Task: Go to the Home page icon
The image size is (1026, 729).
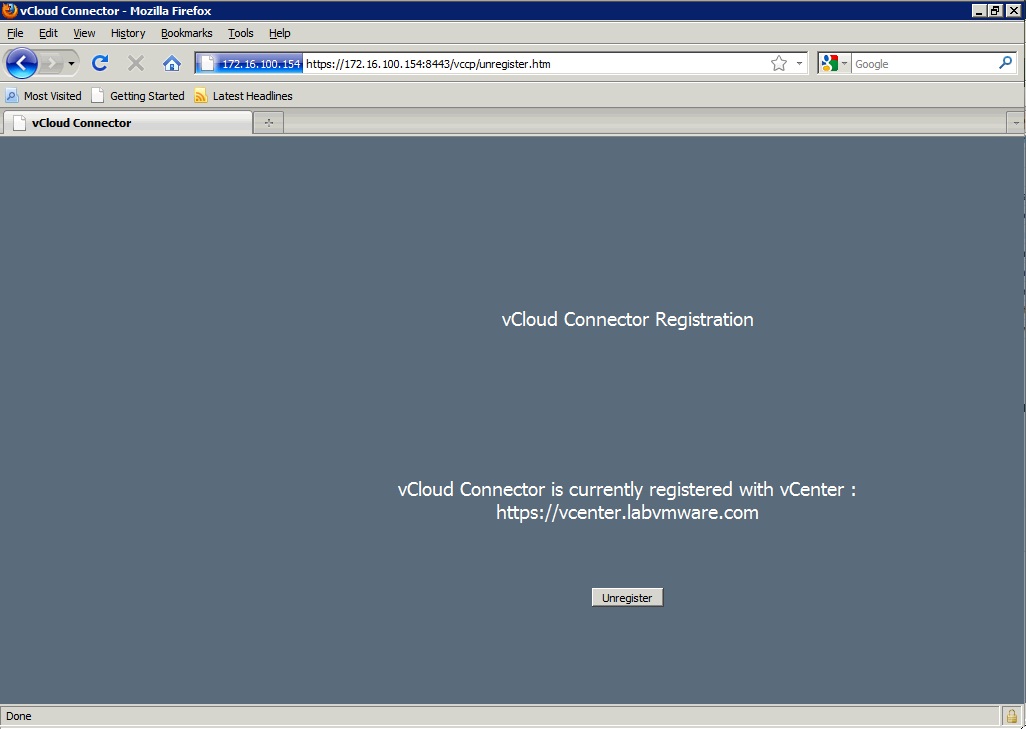Action: point(171,63)
